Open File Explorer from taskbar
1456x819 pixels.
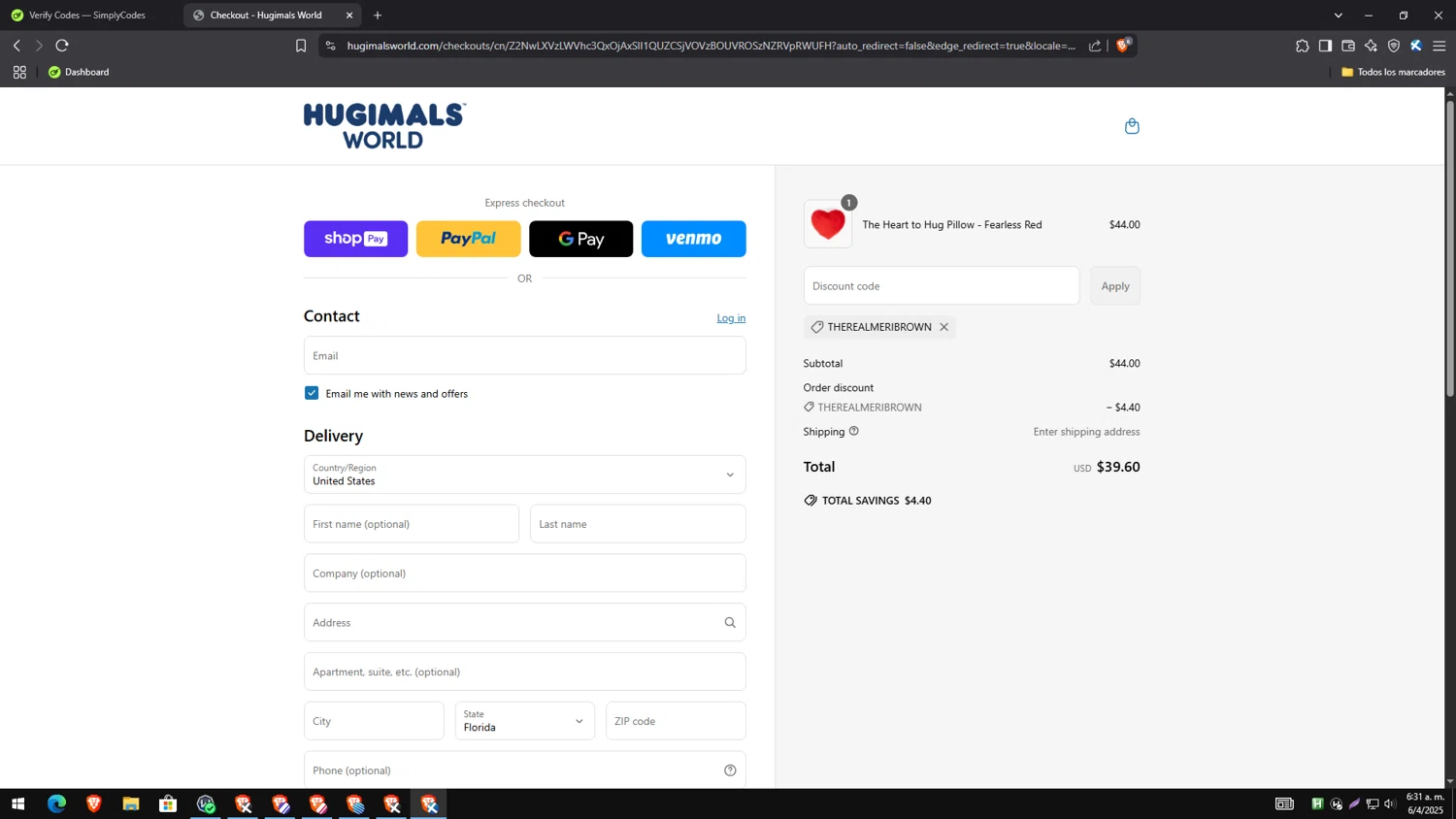tap(131, 803)
